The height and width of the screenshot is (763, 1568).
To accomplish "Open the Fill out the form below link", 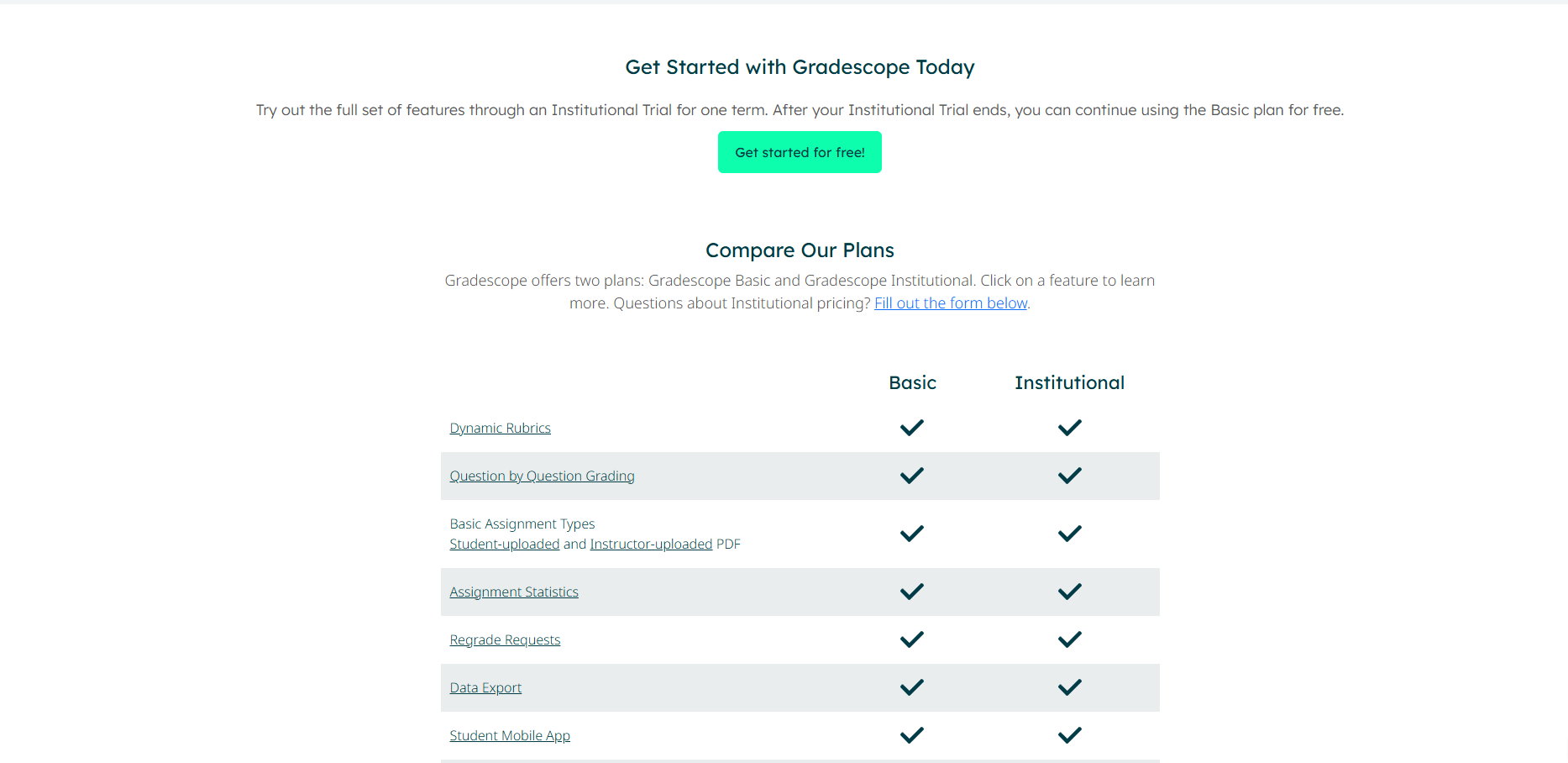I will click(950, 303).
